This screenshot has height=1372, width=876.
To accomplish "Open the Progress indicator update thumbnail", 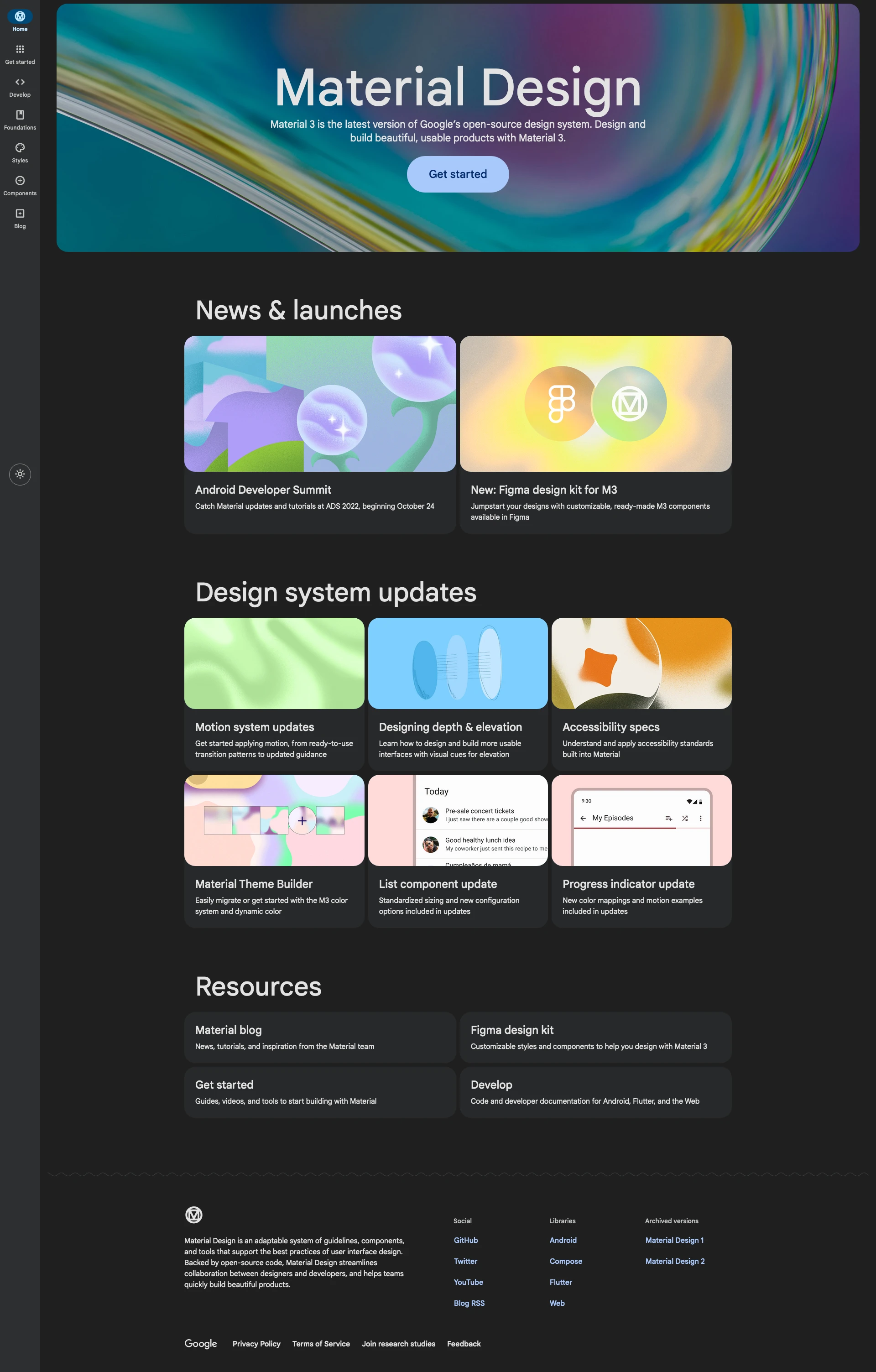I will [x=641, y=820].
